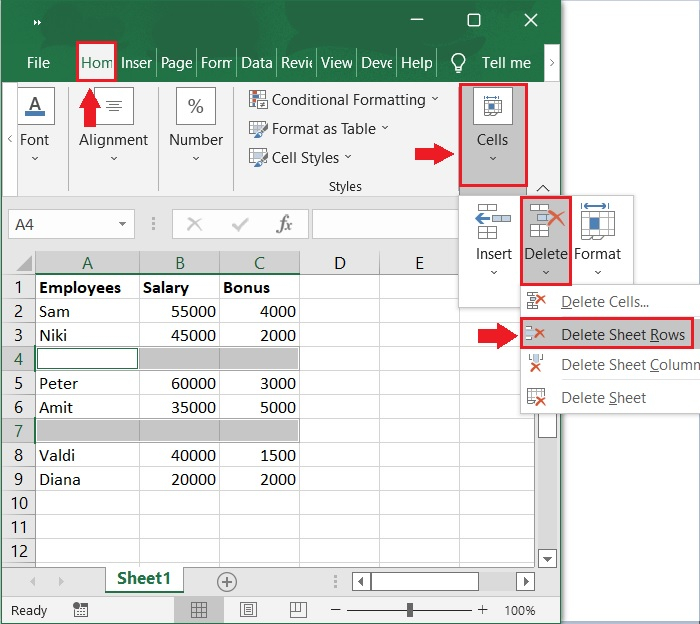Click the macro recording status bar icon
The image size is (700, 624).
click(x=81, y=609)
